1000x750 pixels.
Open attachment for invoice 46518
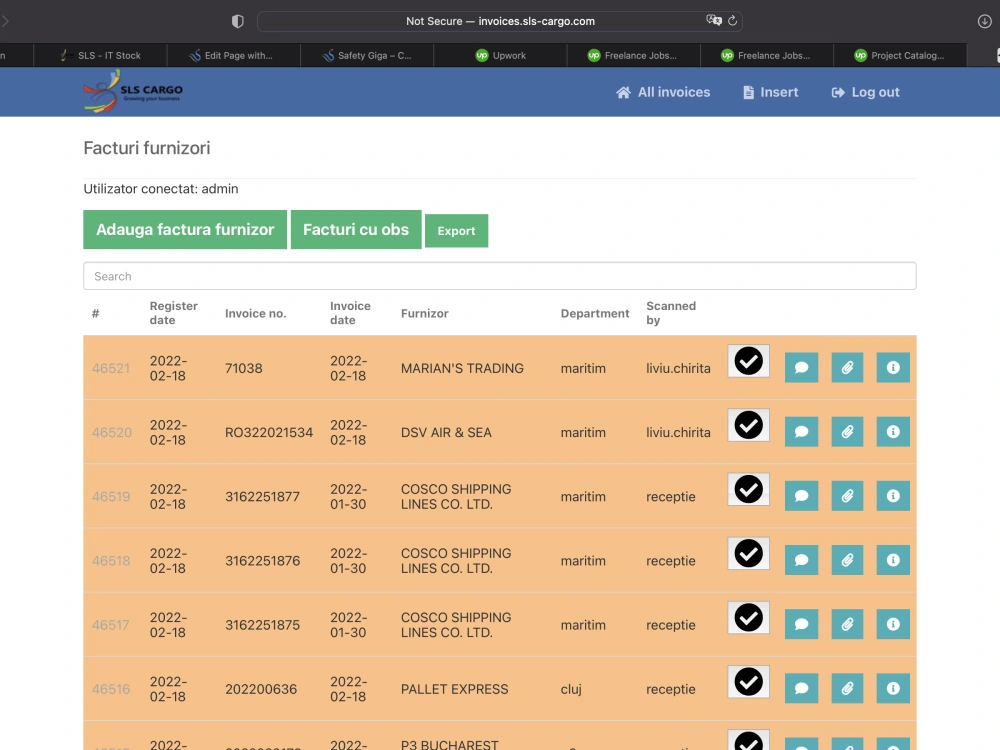847,560
